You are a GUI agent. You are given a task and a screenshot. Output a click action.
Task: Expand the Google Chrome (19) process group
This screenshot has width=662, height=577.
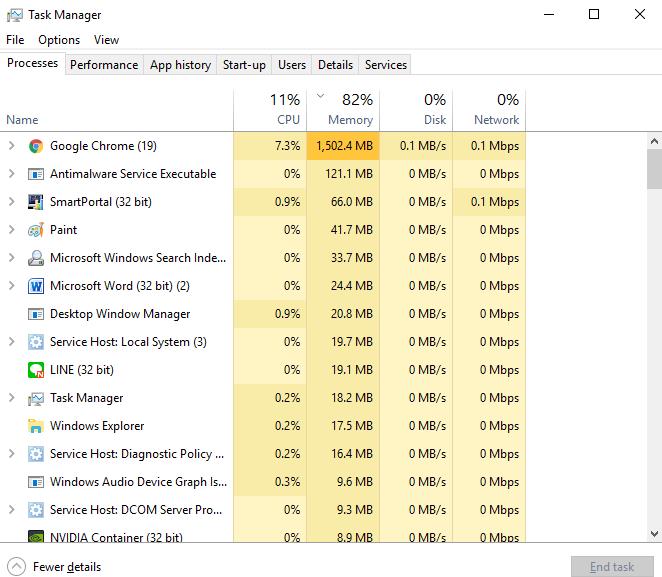click(12, 146)
